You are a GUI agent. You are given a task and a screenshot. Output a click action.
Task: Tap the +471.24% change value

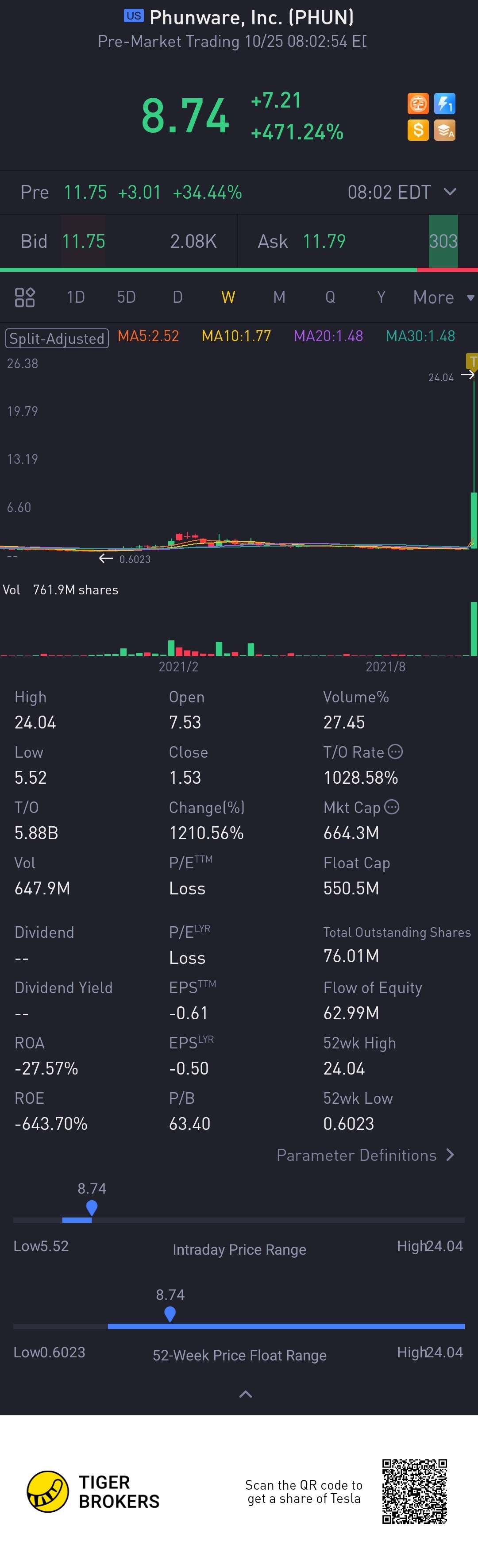297,132
